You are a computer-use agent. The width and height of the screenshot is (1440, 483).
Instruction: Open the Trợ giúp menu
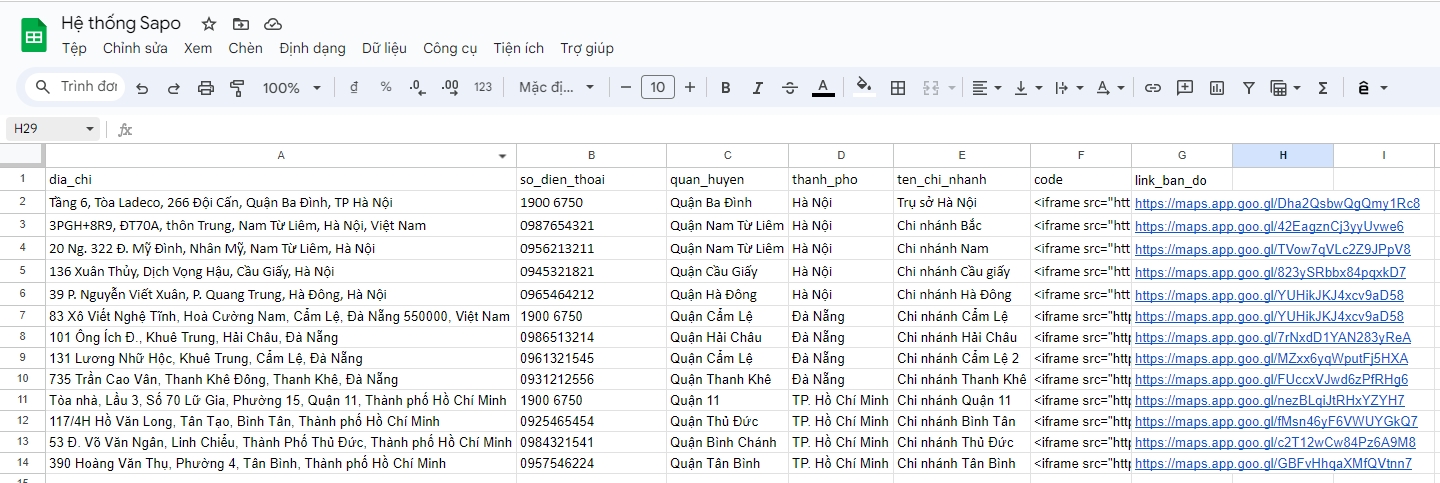(x=587, y=48)
